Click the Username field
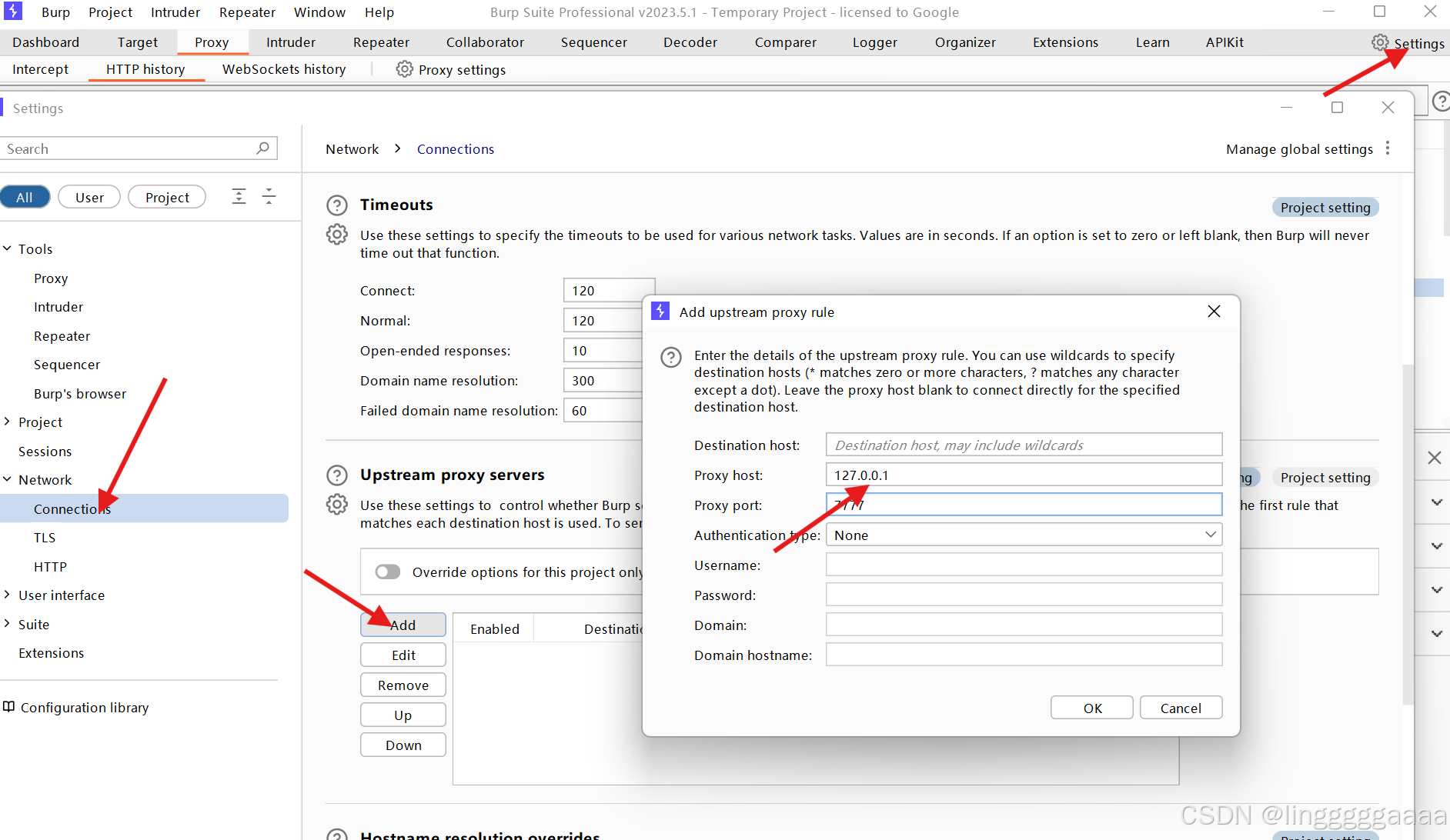The height and width of the screenshot is (840, 1450). coord(1024,565)
